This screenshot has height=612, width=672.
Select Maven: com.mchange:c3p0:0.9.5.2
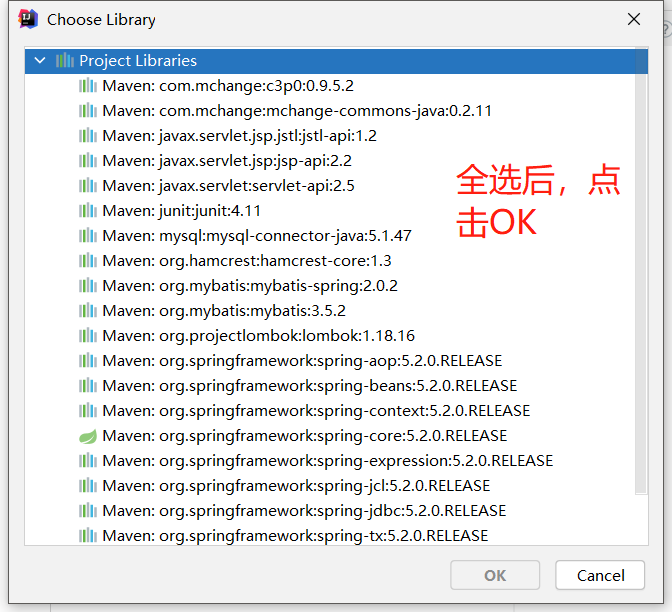pyautogui.click(x=228, y=86)
